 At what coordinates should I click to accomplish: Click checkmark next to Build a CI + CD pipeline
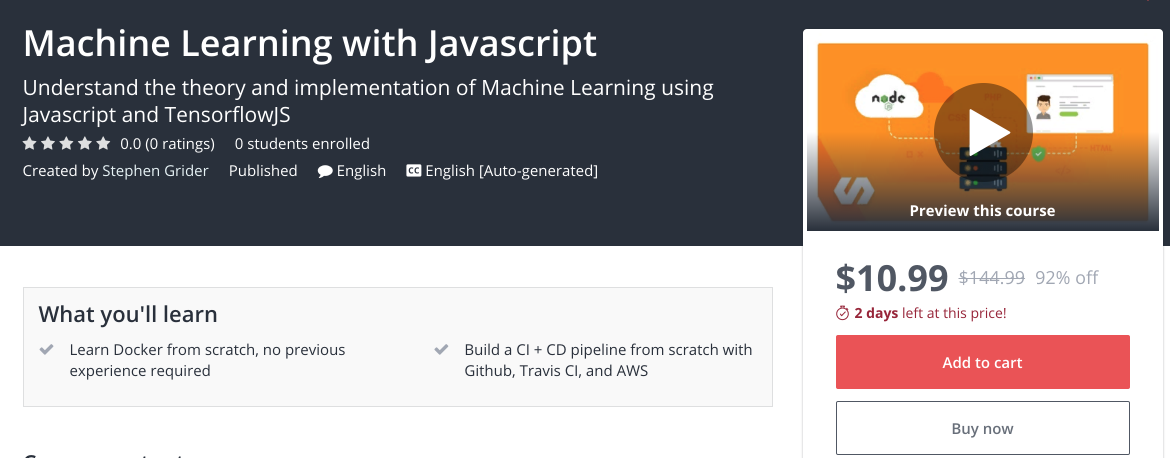coord(442,350)
